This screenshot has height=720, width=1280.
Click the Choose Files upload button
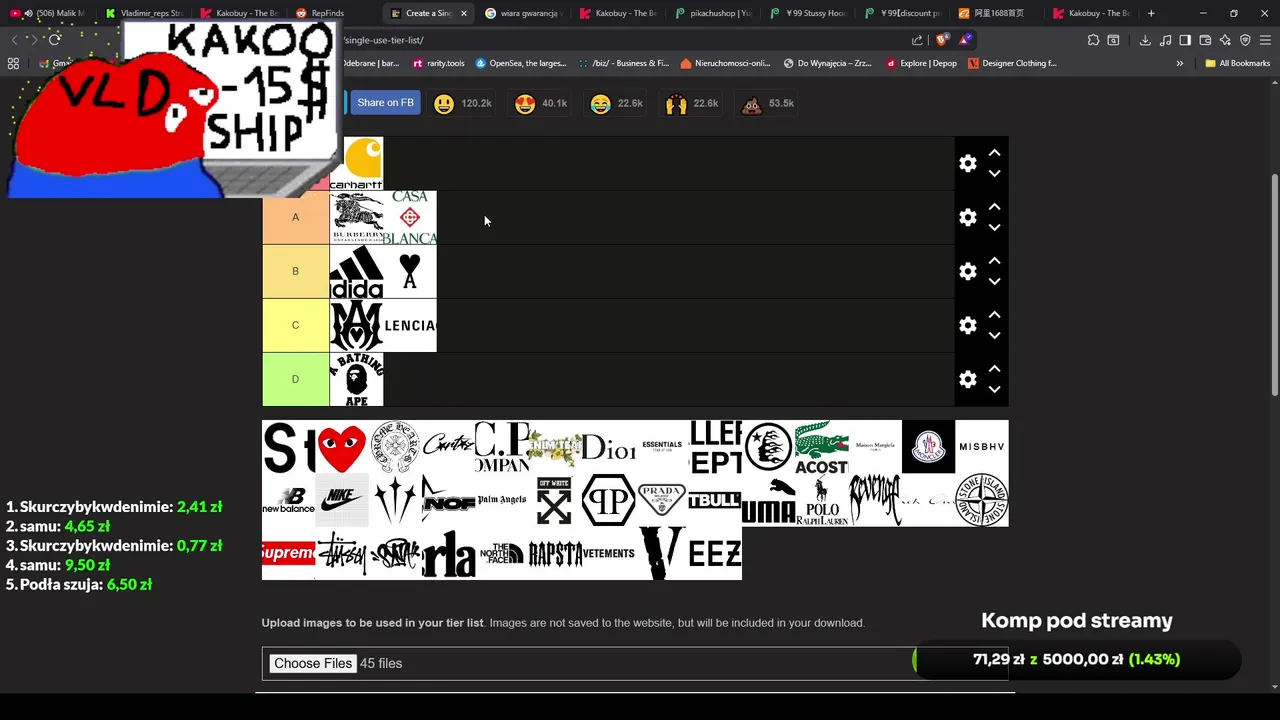[313, 663]
